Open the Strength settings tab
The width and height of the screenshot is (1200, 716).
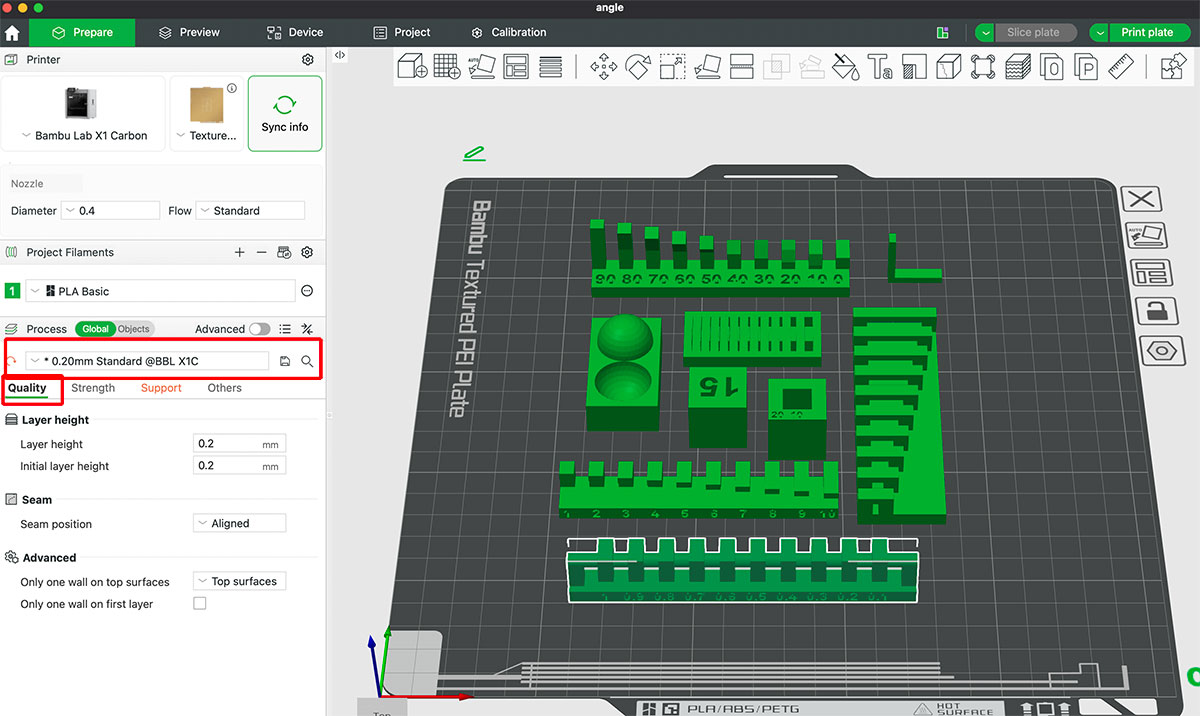point(92,387)
